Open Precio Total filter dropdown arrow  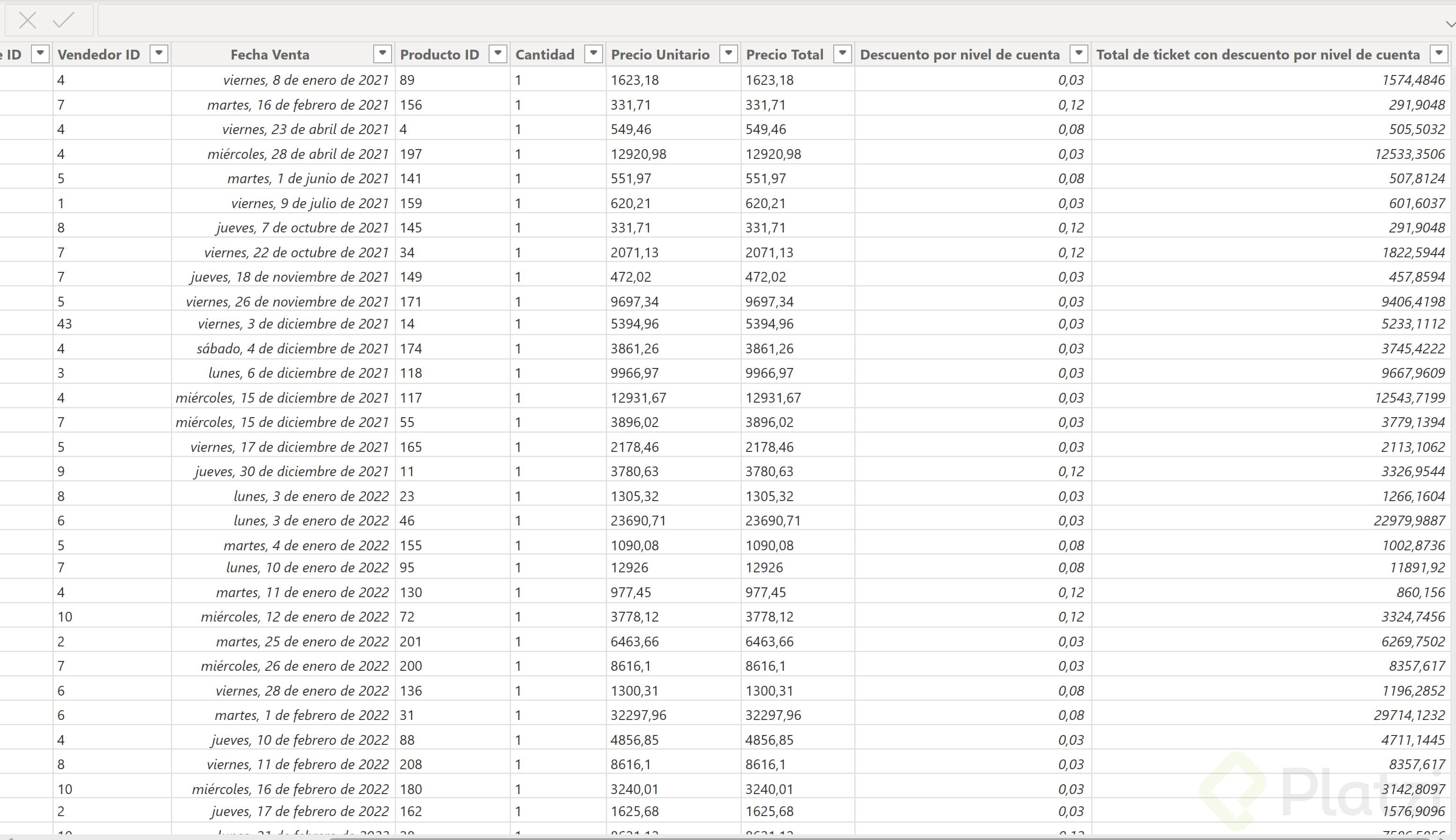tap(843, 54)
